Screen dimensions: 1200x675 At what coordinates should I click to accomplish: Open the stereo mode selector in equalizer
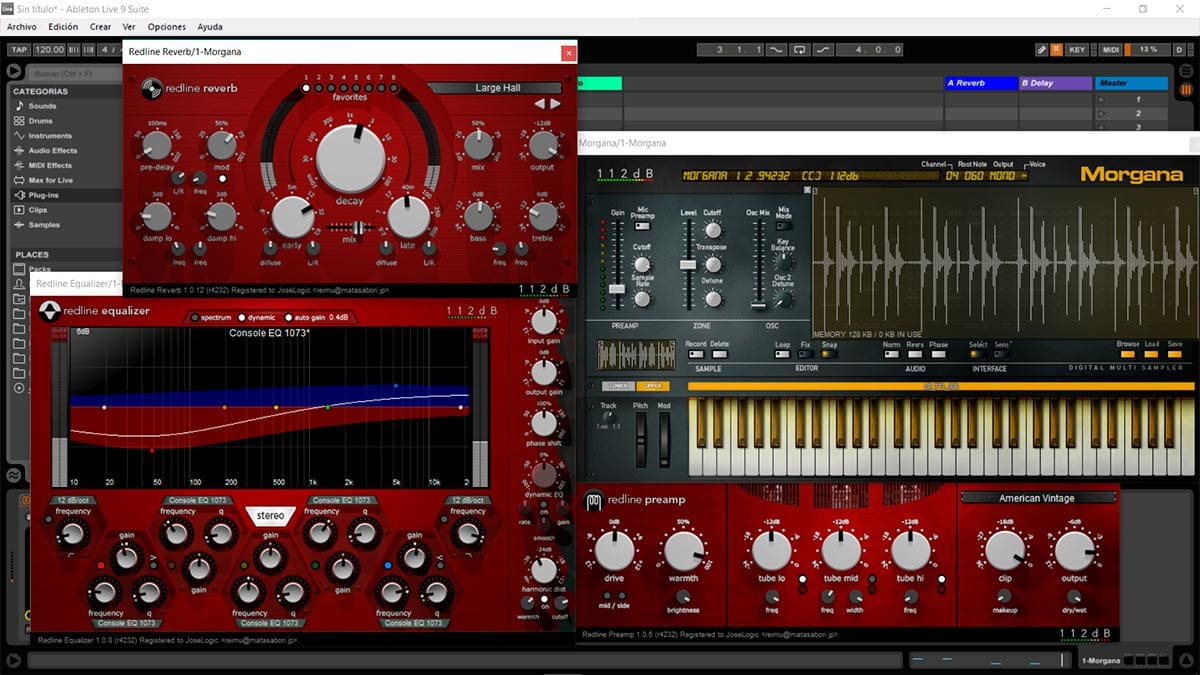pos(270,516)
